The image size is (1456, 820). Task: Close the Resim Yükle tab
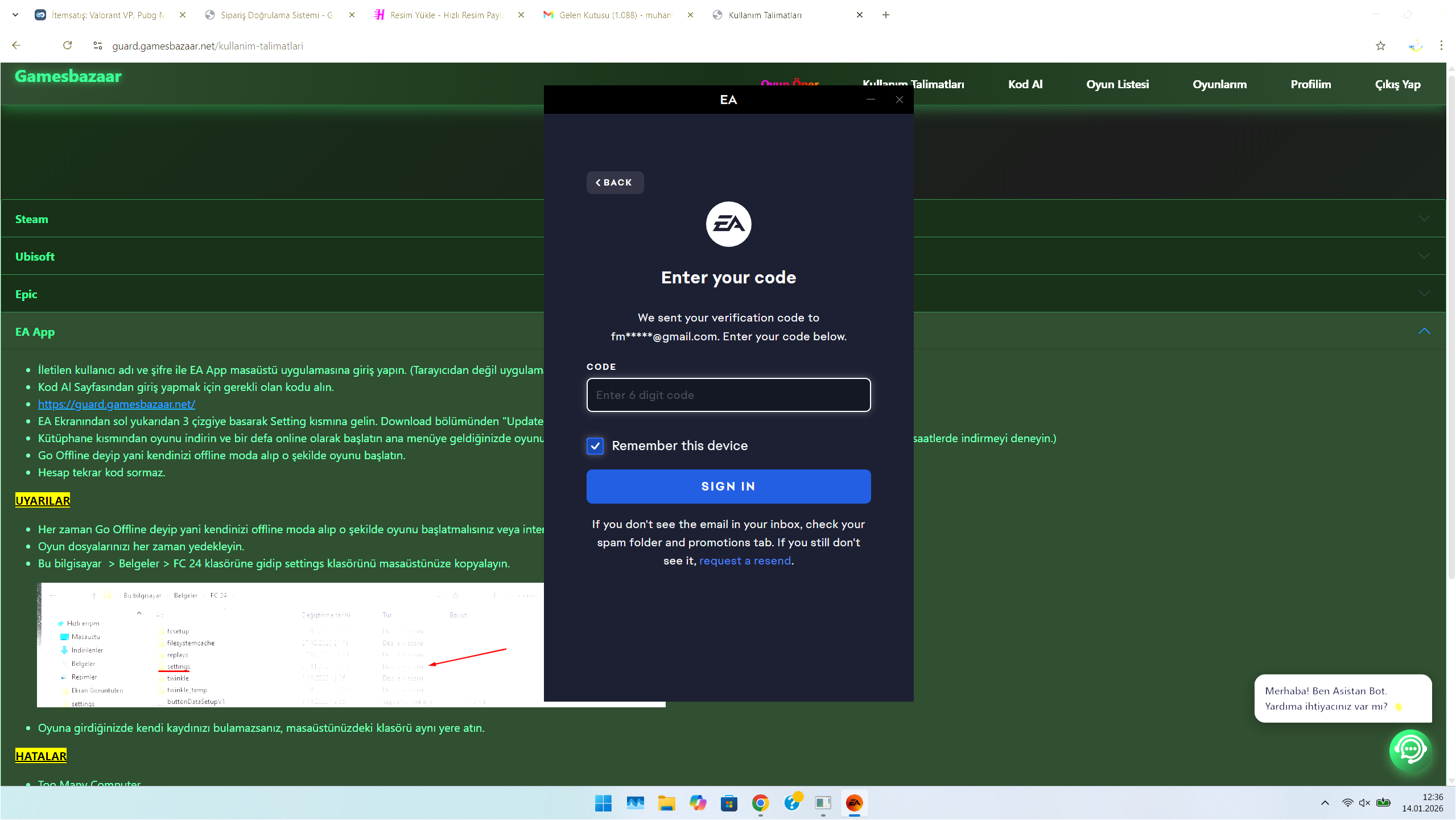coord(521,15)
